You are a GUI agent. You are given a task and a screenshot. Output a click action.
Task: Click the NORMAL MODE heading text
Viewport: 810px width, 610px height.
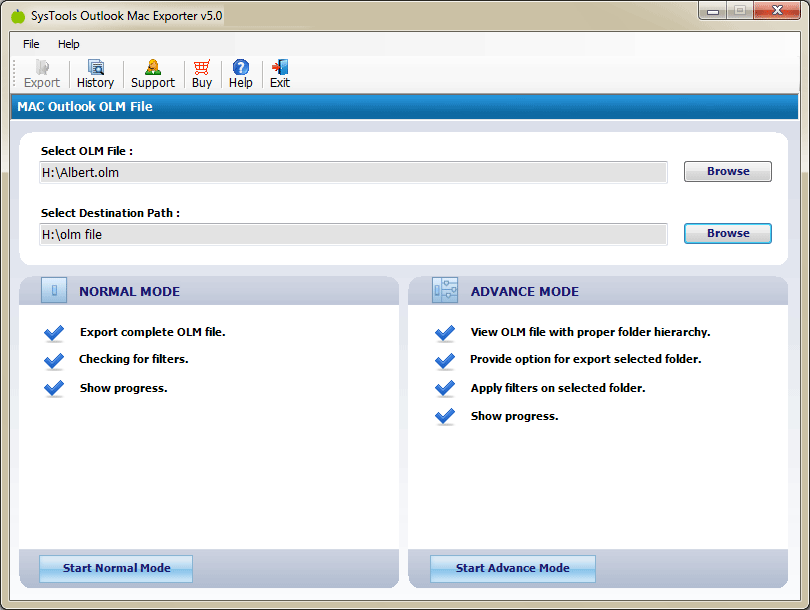point(130,291)
